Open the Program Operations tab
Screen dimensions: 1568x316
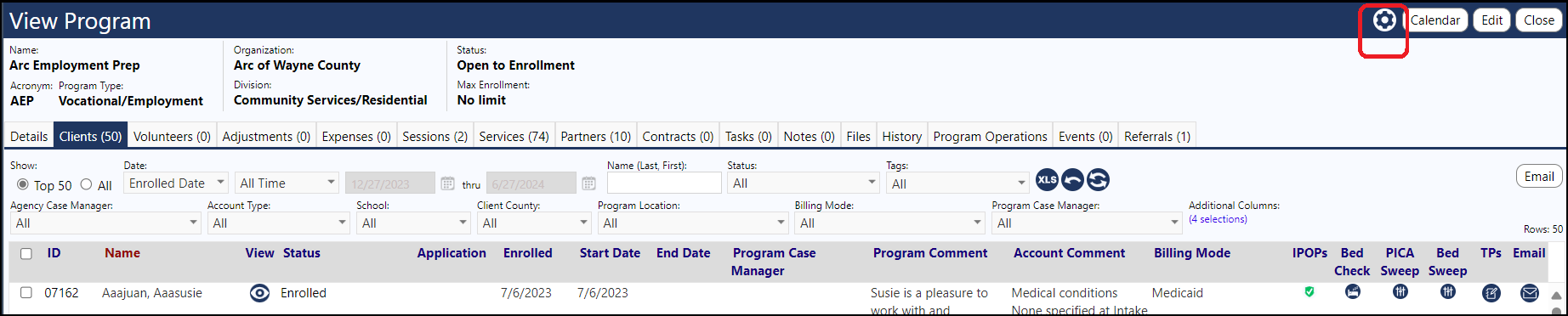tap(990, 136)
